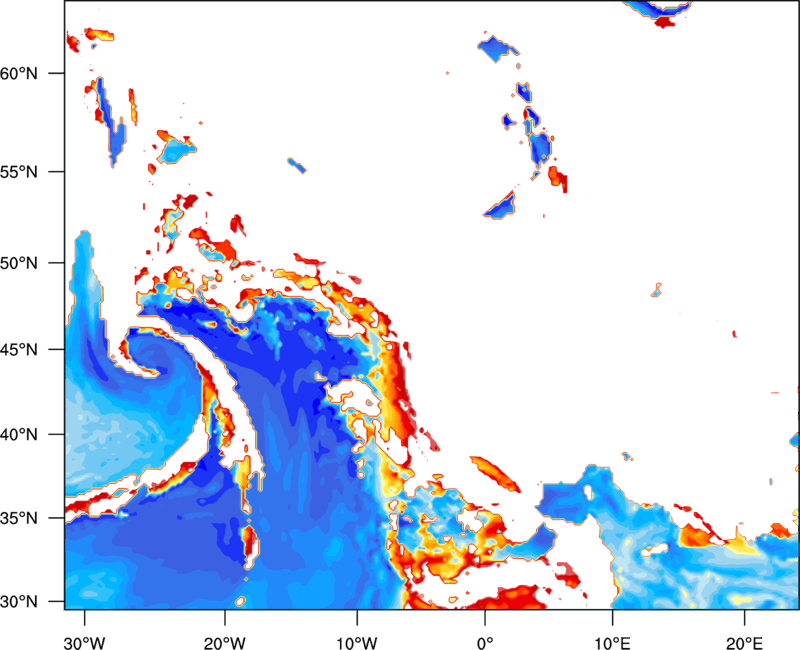800x650 pixels.
Task: Click the 0° longitude label
Action: tap(485, 643)
